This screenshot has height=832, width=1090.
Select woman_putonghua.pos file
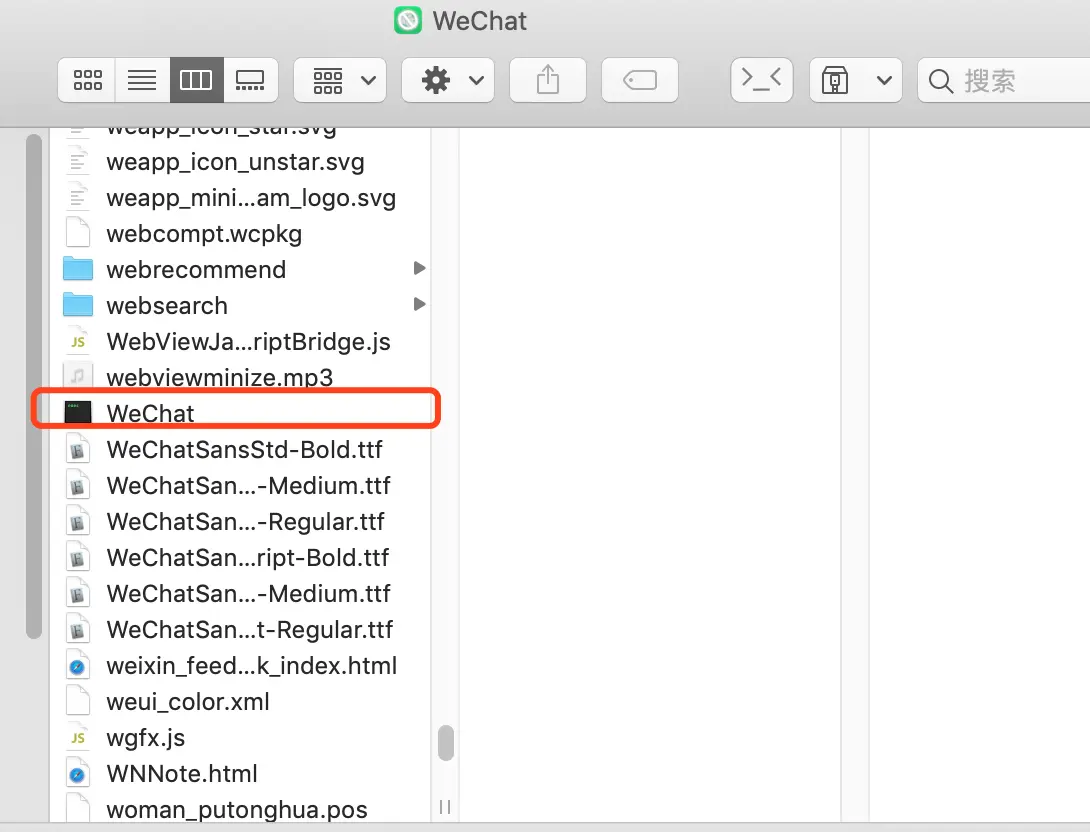click(x=236, y=810)
